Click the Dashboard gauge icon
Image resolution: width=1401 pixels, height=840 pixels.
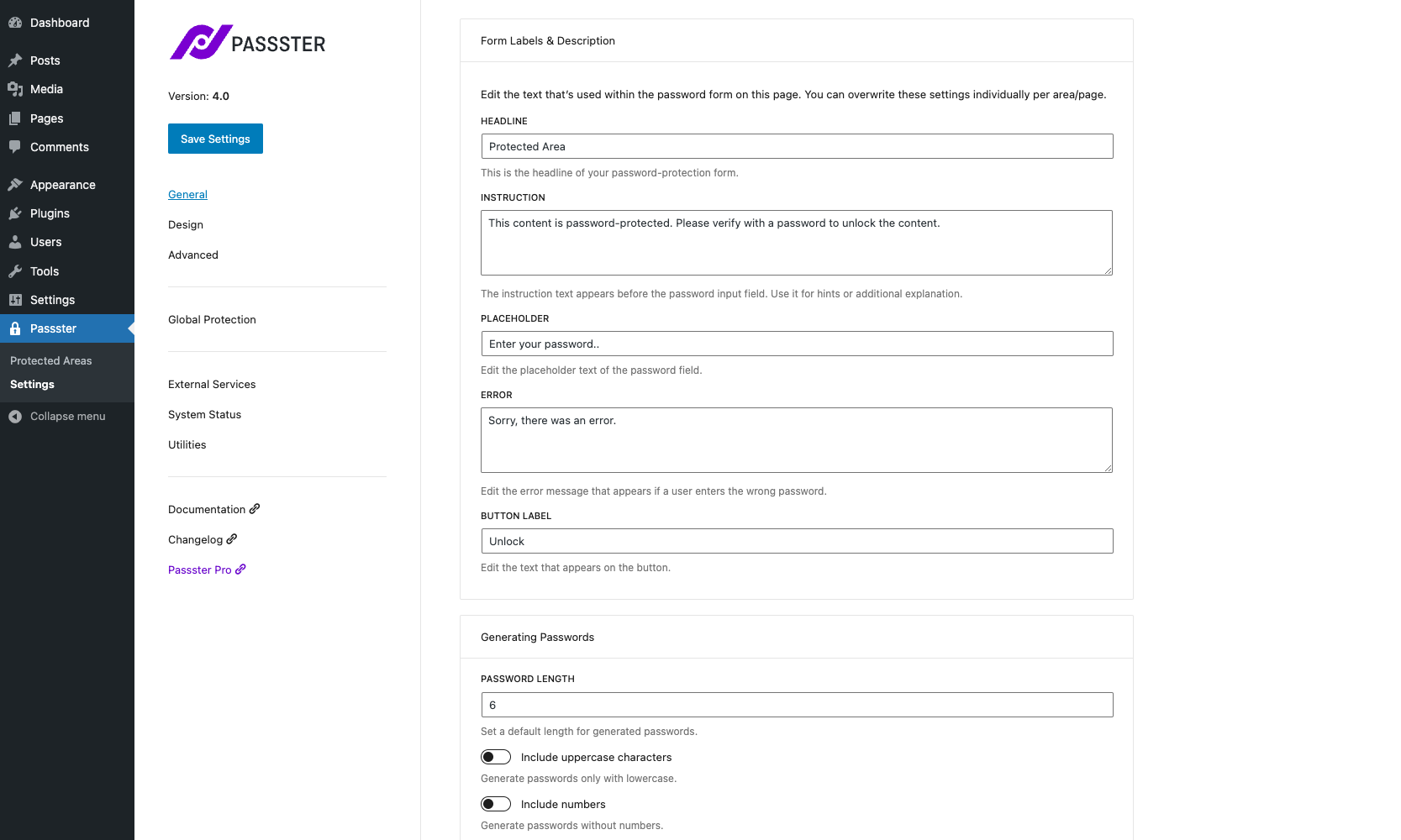click(15, 23)
